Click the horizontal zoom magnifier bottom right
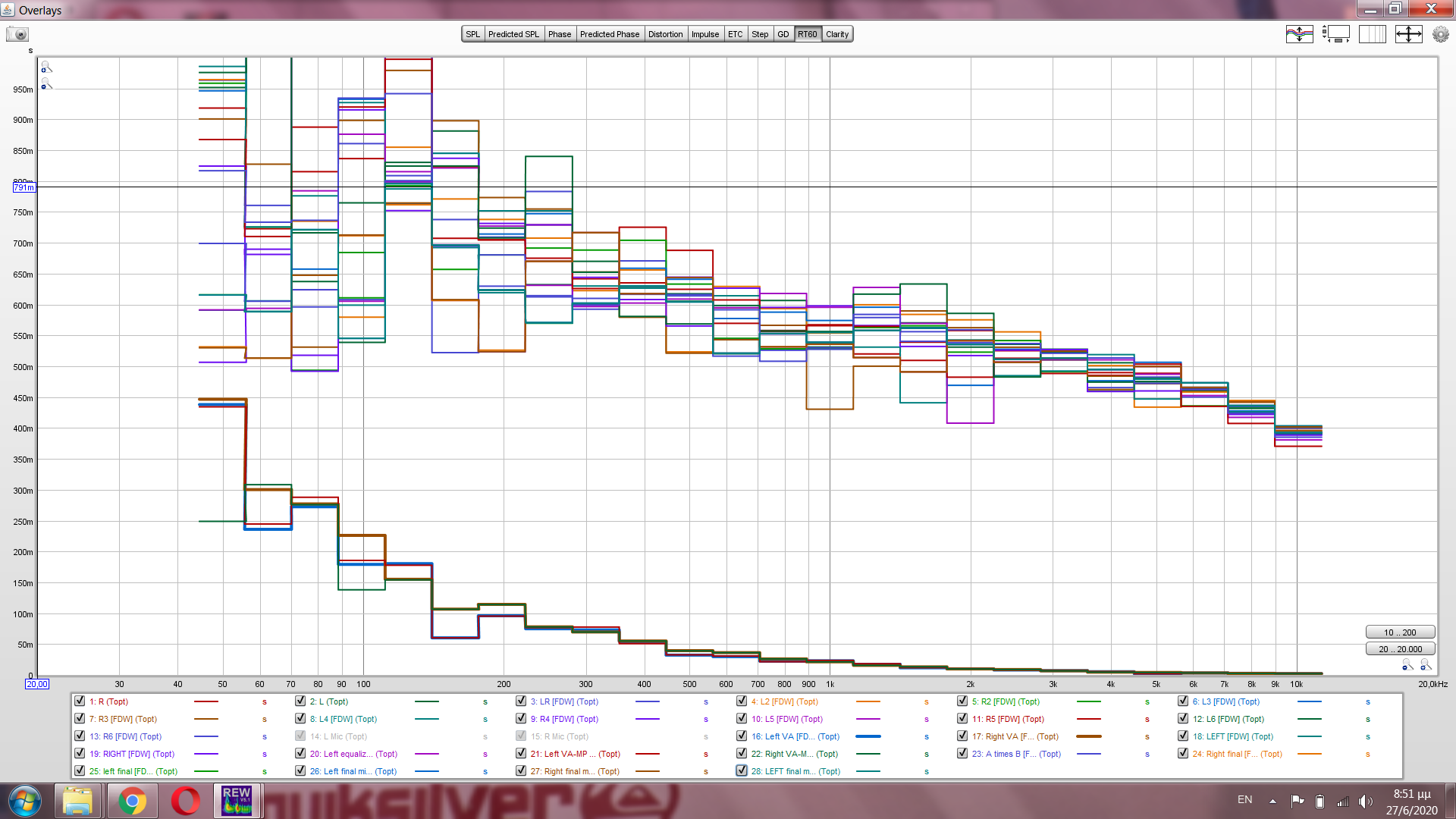The width and height of the screenshot is (1456, 819). (1425, 665)
